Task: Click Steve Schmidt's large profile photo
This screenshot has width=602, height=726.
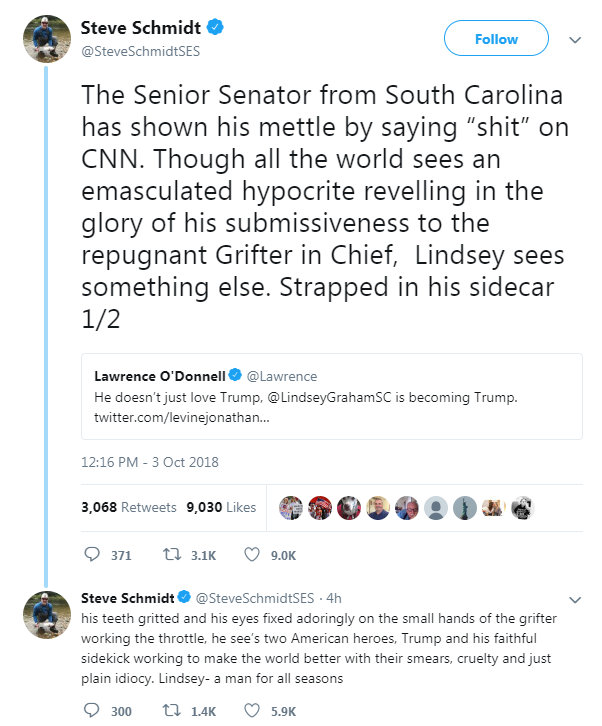Action: click(x=45, y=40)
